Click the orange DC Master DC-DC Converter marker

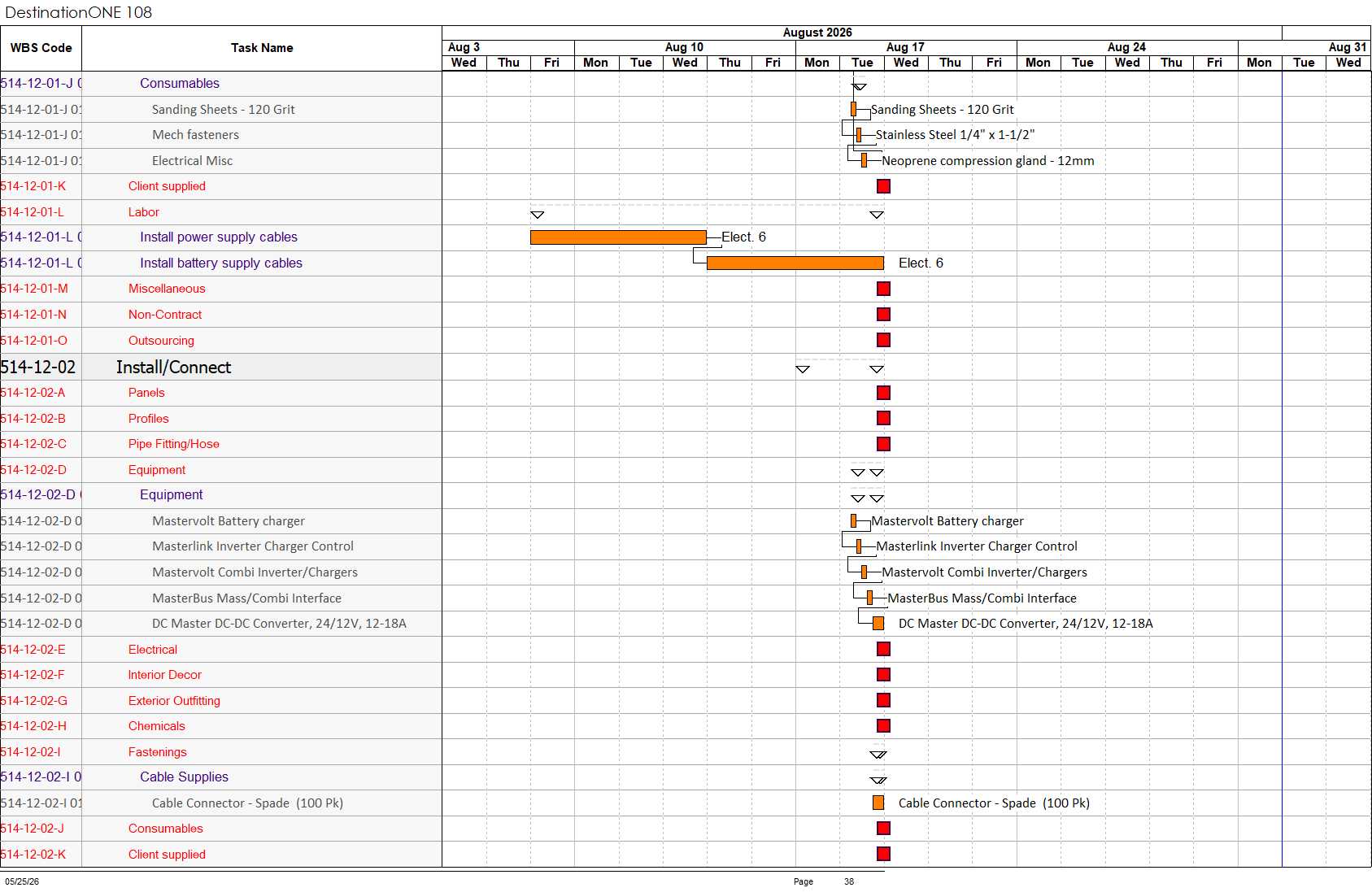pos(878,624)
